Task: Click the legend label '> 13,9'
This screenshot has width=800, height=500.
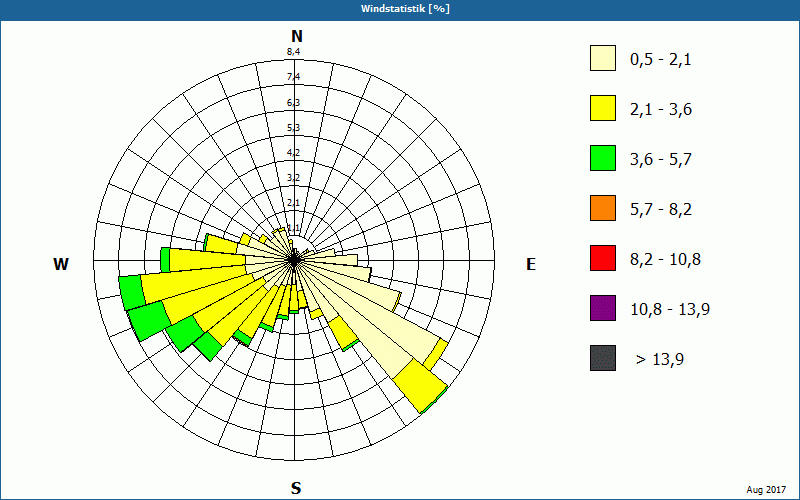Action: [660, 360]
